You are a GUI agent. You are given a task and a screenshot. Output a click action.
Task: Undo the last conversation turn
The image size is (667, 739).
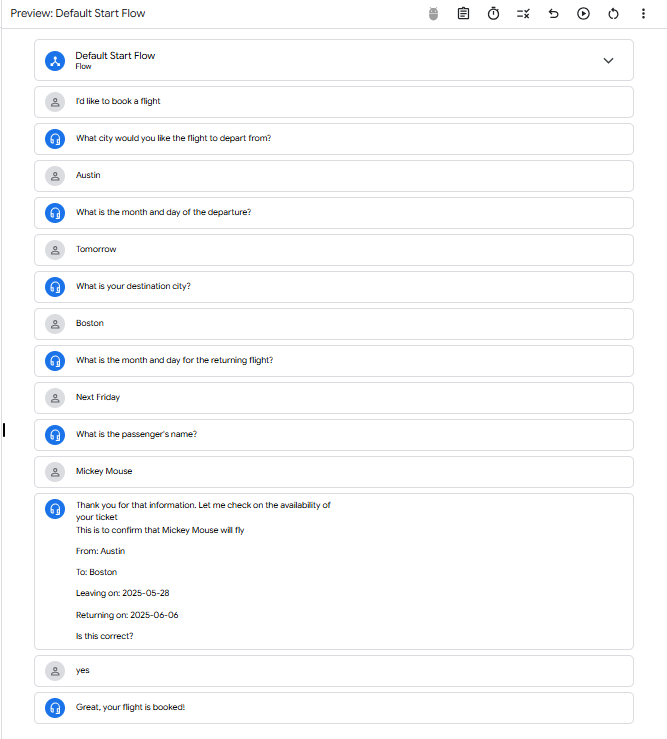point(553,13)
